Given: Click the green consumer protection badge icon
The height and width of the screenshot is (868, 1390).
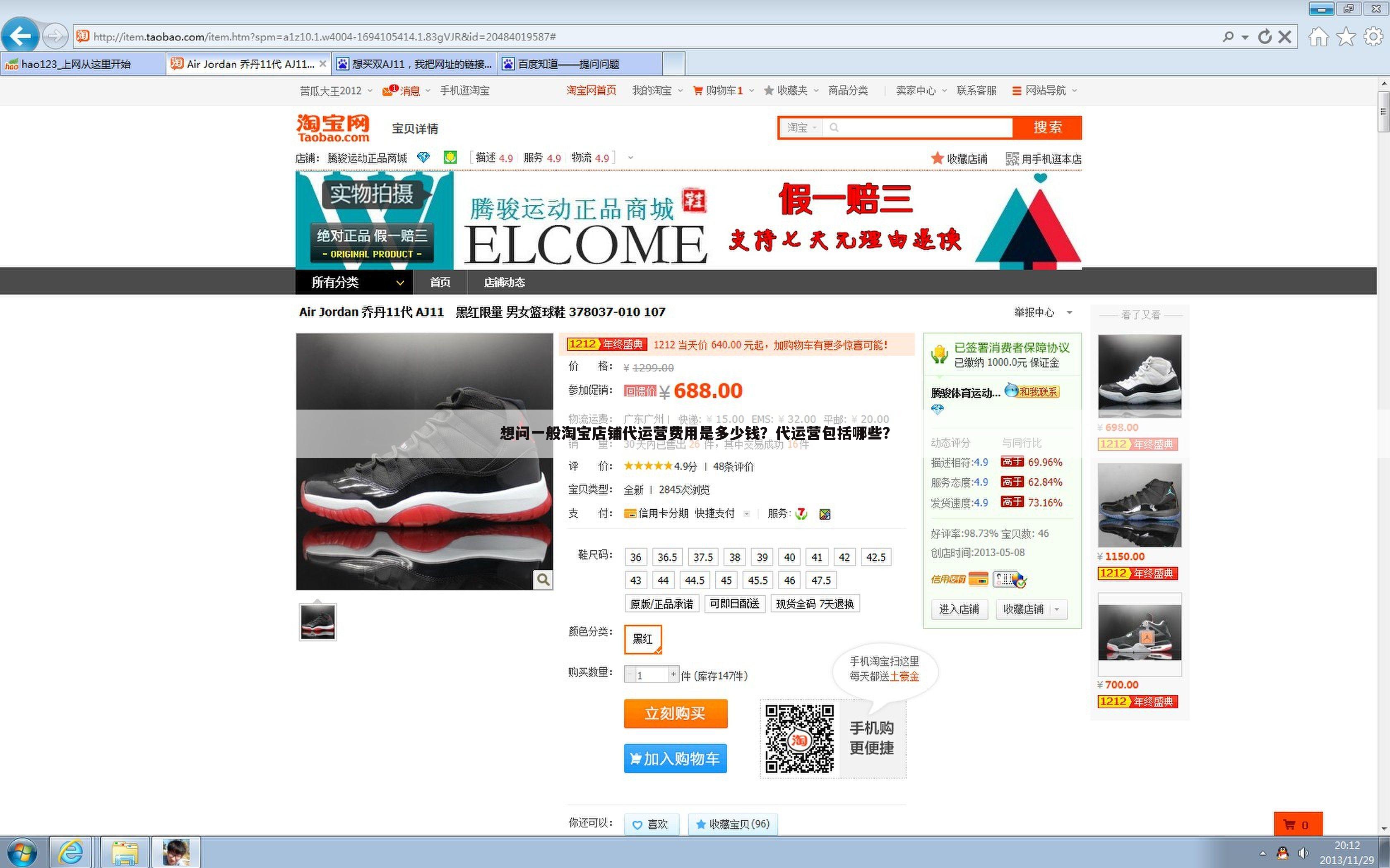Looking at the screenshot, I should [x=450, y=157].
